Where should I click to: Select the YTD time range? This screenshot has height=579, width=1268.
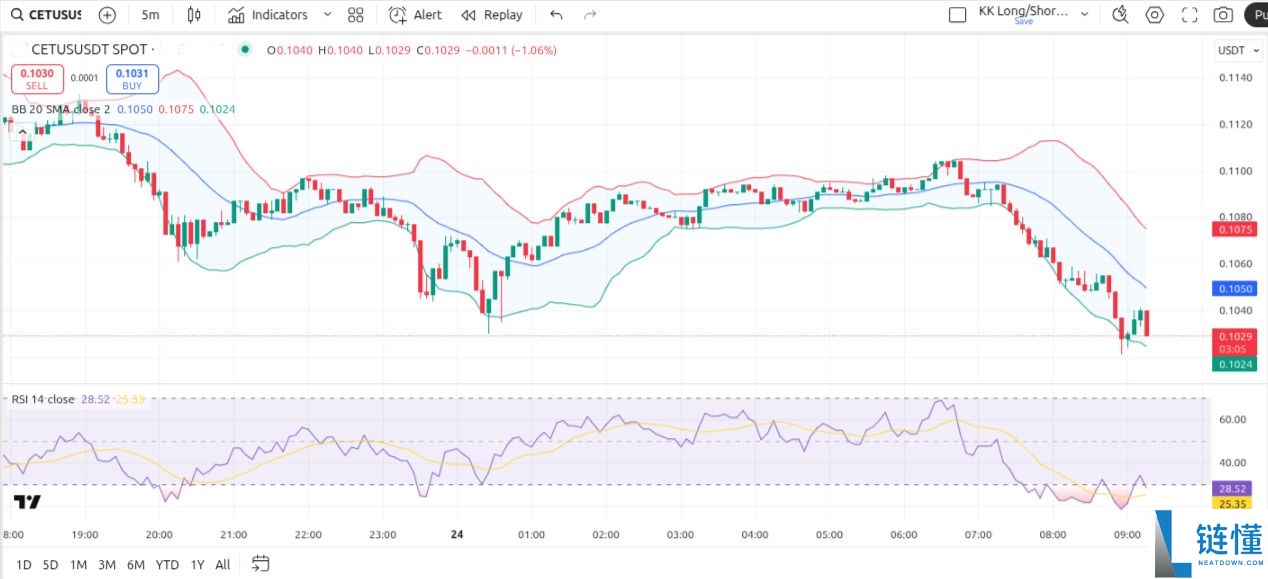point(167,565)
